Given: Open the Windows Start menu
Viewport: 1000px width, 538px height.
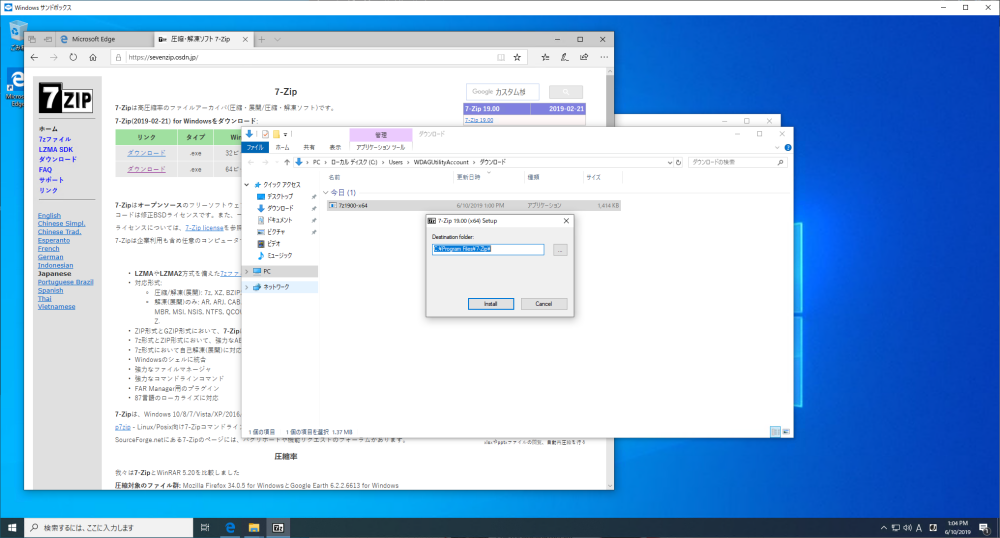Looking at the screenshot, I should pos(11,528).
